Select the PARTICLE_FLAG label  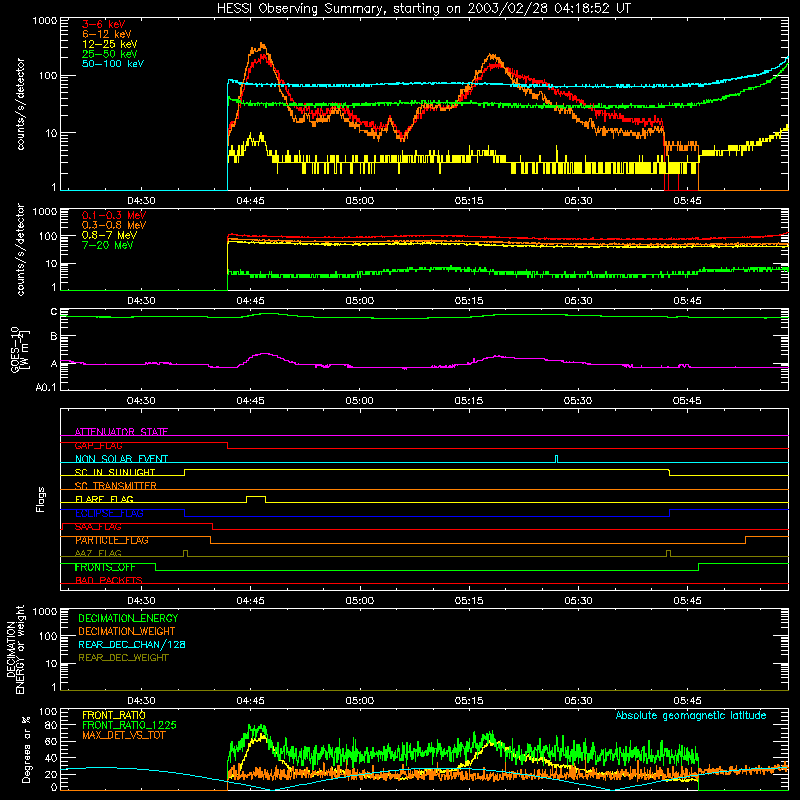coord(112,540)
